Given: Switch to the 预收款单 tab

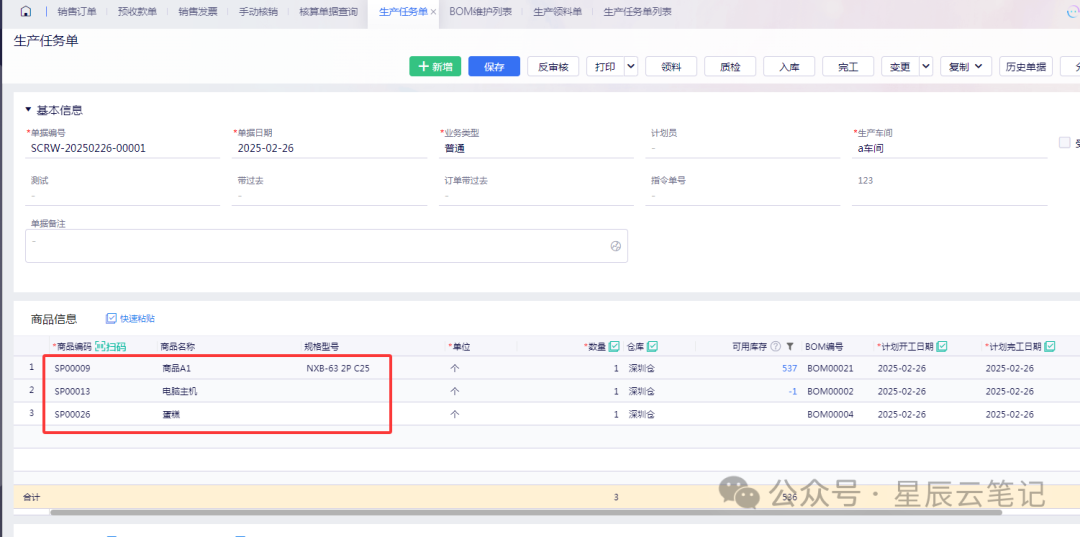Looking at the screenshot, I should coord(137,12).
